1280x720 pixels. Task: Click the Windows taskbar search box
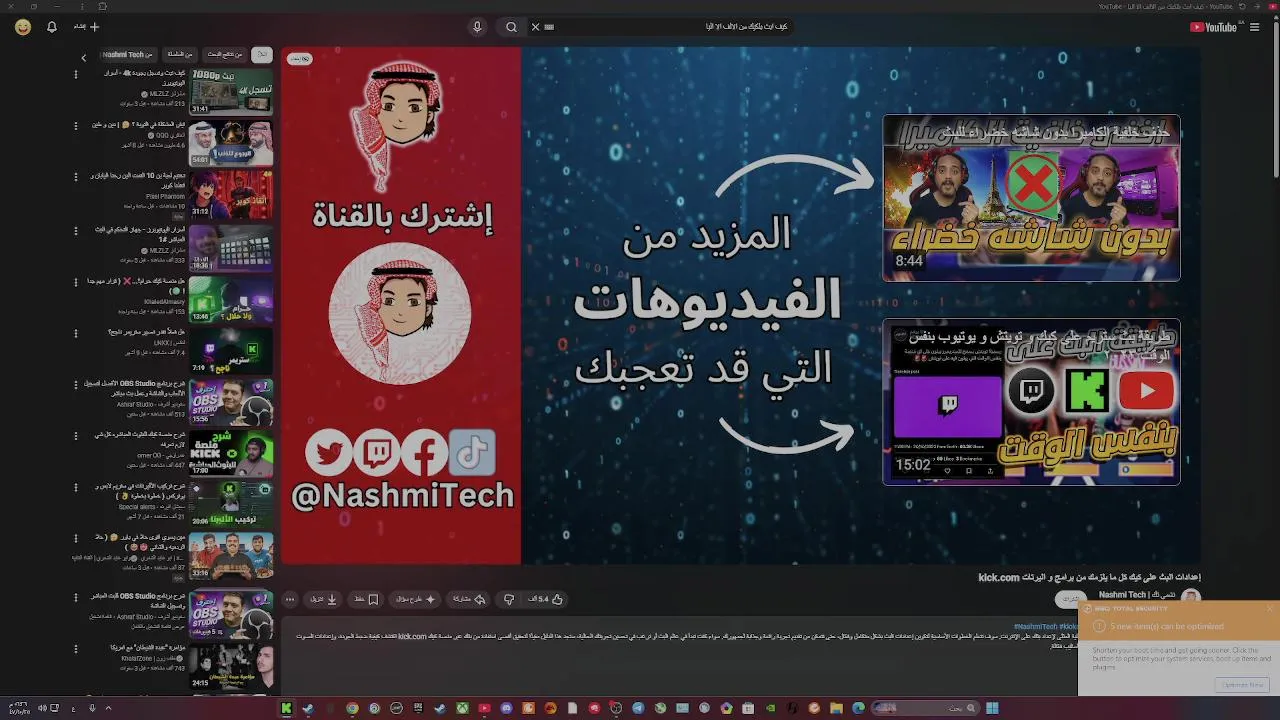[924, 708]
